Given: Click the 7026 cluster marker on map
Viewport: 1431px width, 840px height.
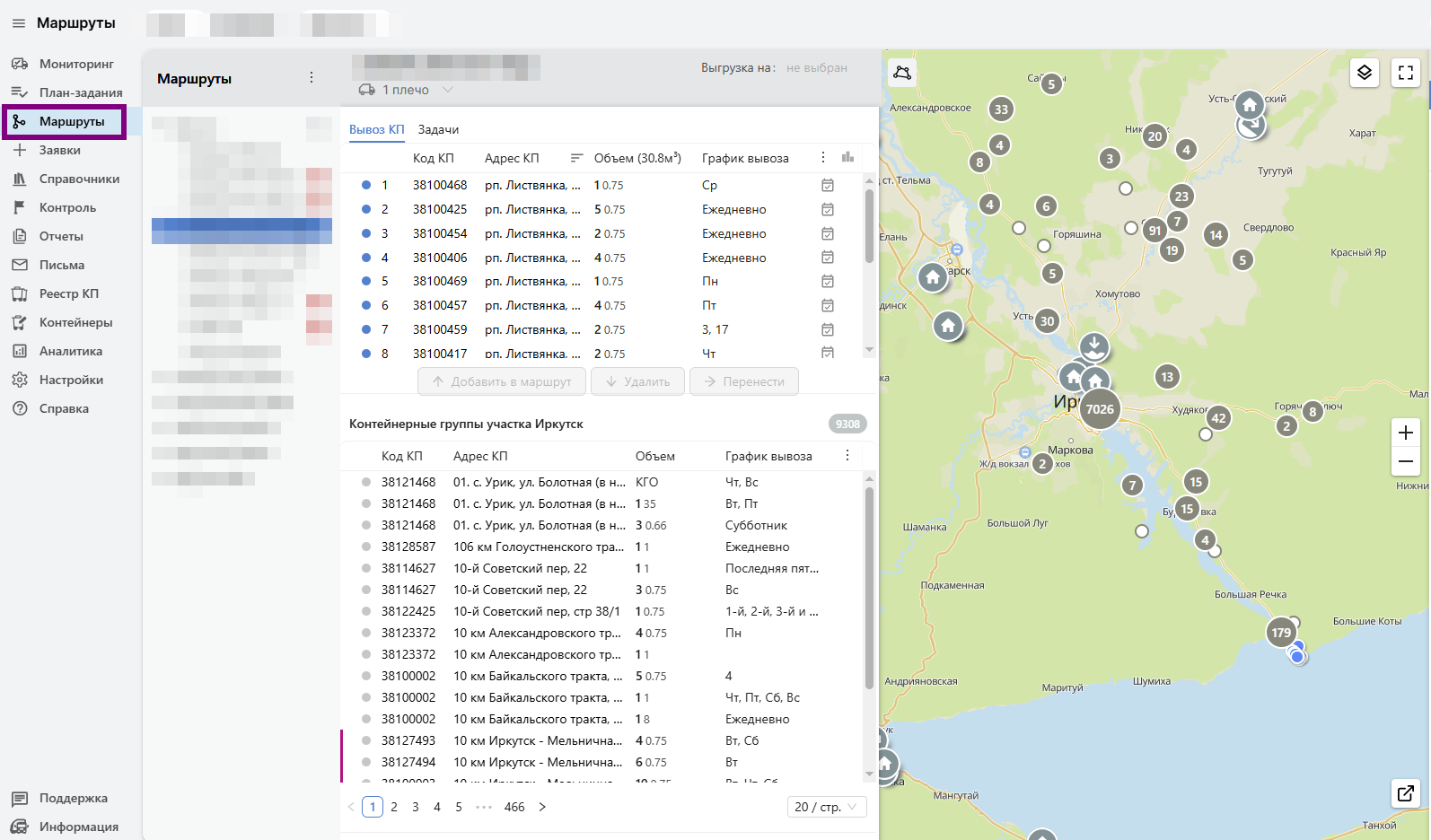Looking at the screenshot, I should point(1099,409).
